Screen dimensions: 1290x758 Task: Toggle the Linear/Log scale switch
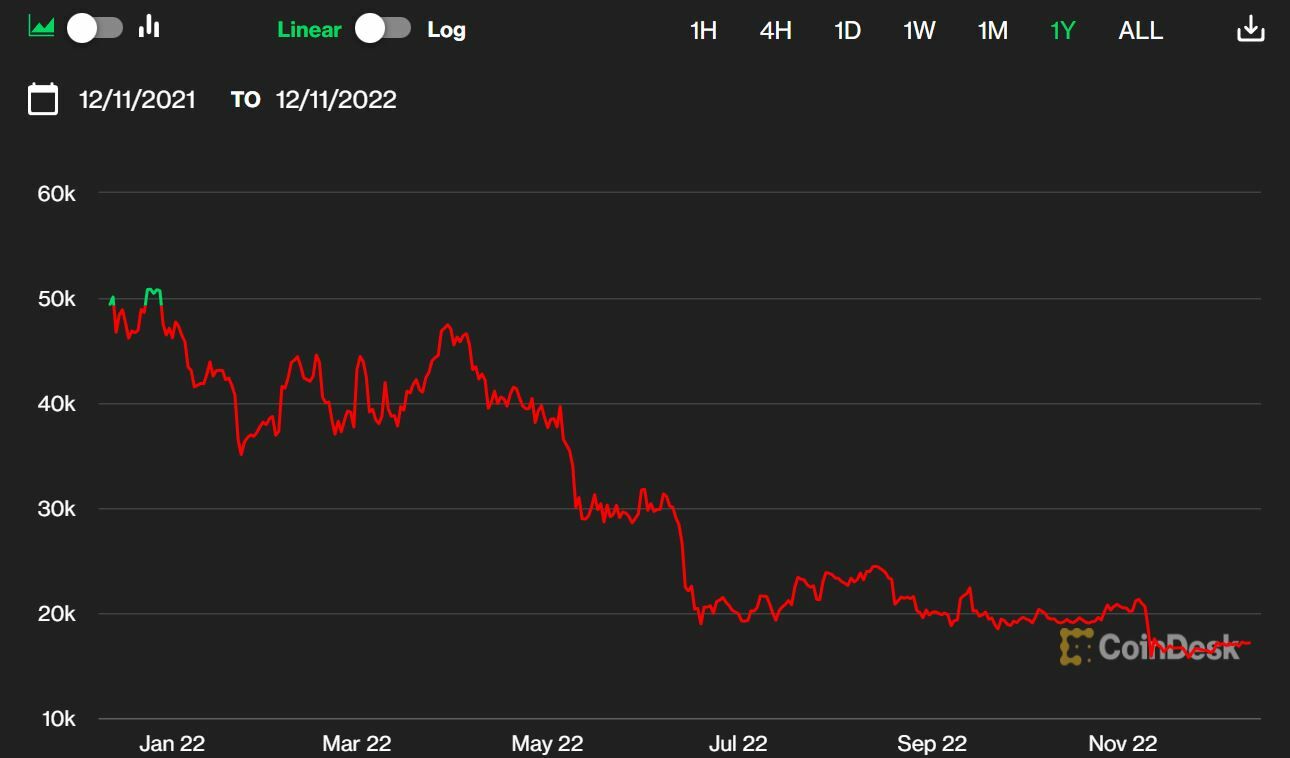click(x=383, y=28)
